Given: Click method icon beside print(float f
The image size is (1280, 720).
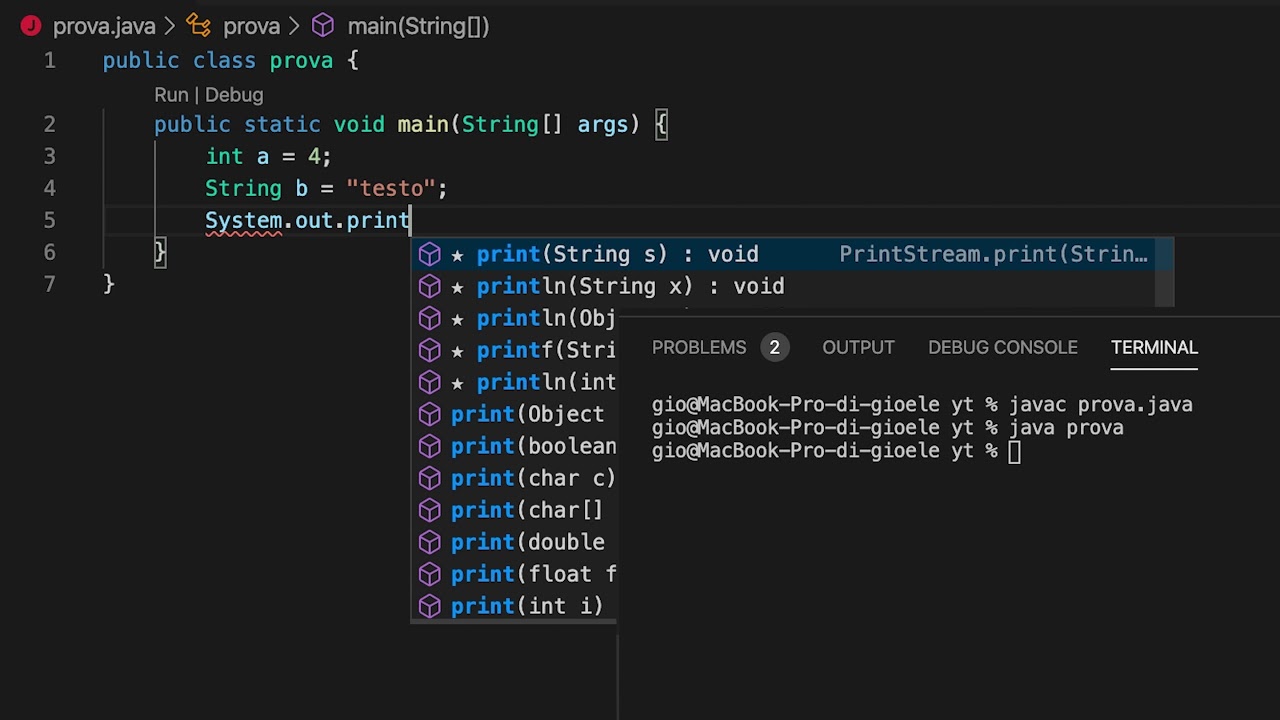Looking at the screenshot, I should [x=430, y=574].
